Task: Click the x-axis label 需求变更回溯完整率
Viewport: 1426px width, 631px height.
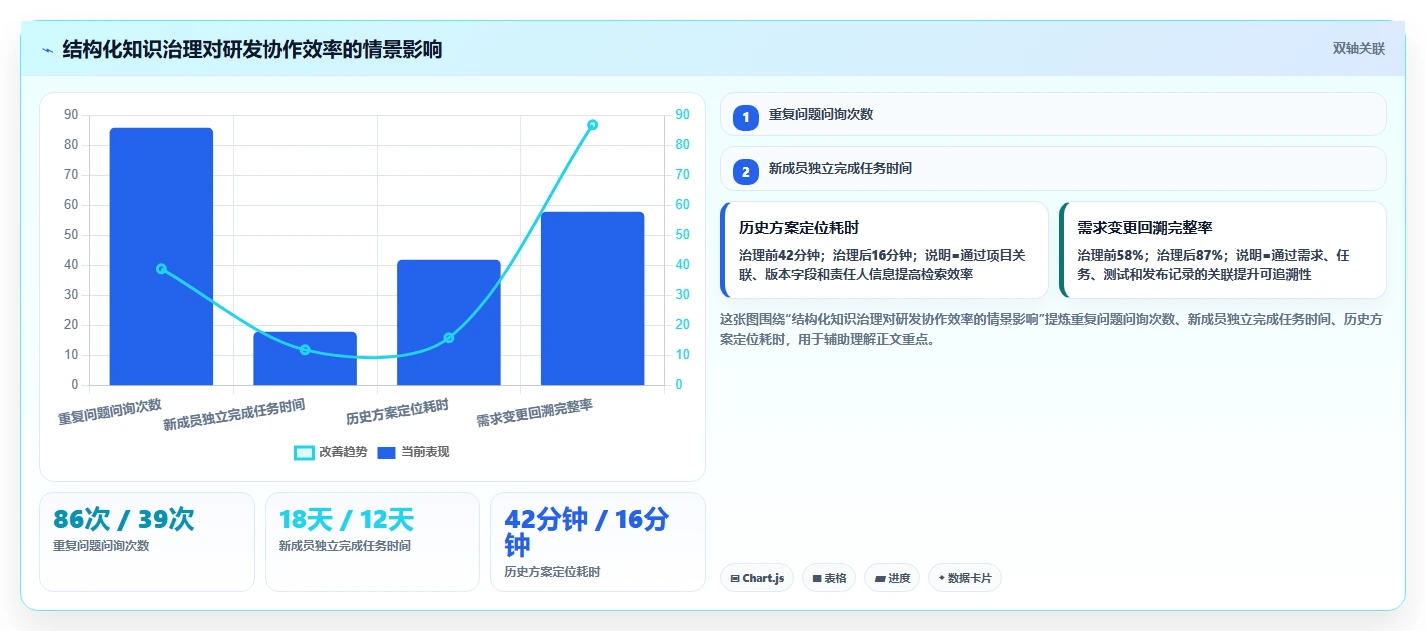Action: tap(535, 413)
